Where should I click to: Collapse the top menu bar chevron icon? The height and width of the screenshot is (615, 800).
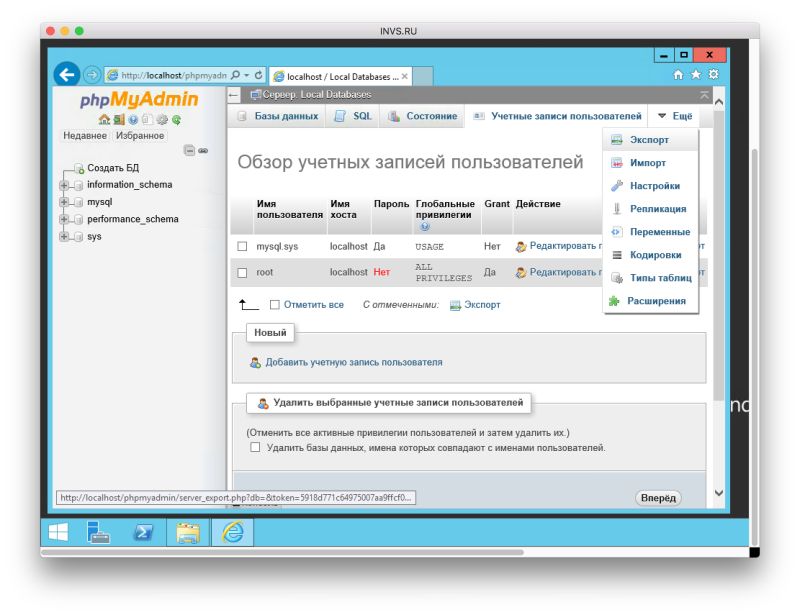pyautogui.click(x=704, y=95)
